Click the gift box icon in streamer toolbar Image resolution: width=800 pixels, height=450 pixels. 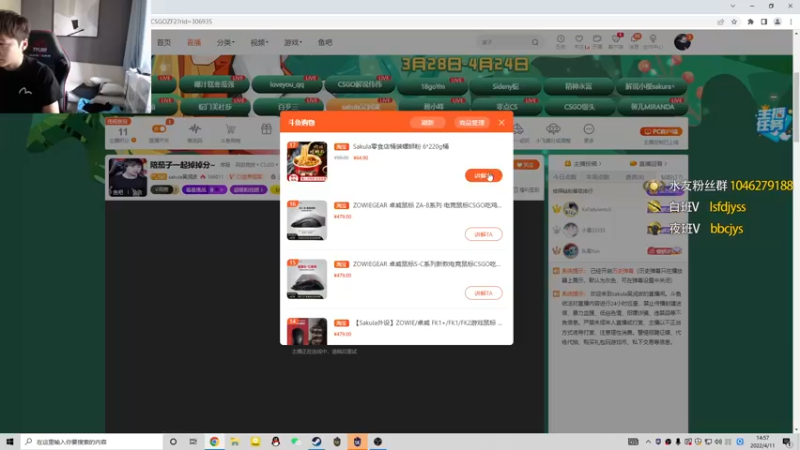click(266, 129)
